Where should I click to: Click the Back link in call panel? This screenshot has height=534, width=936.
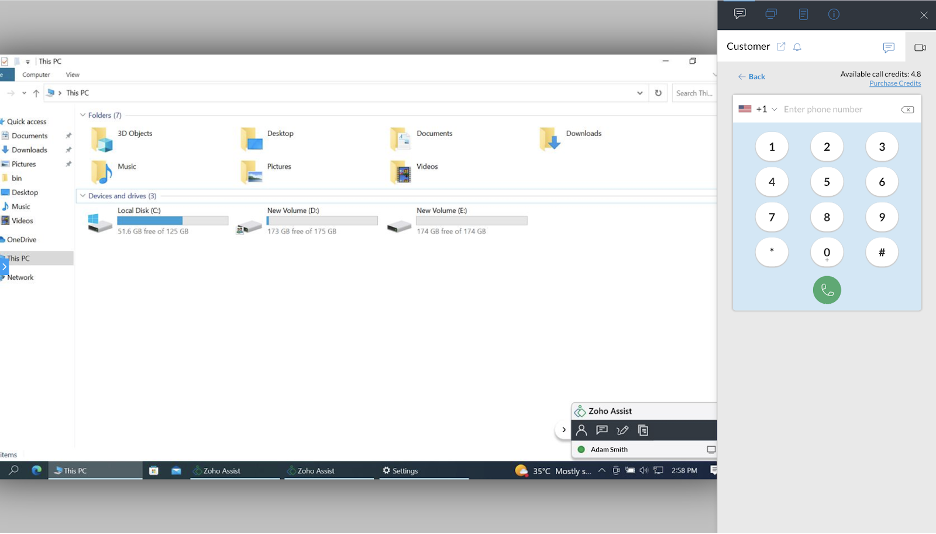(x=751, y=76)
